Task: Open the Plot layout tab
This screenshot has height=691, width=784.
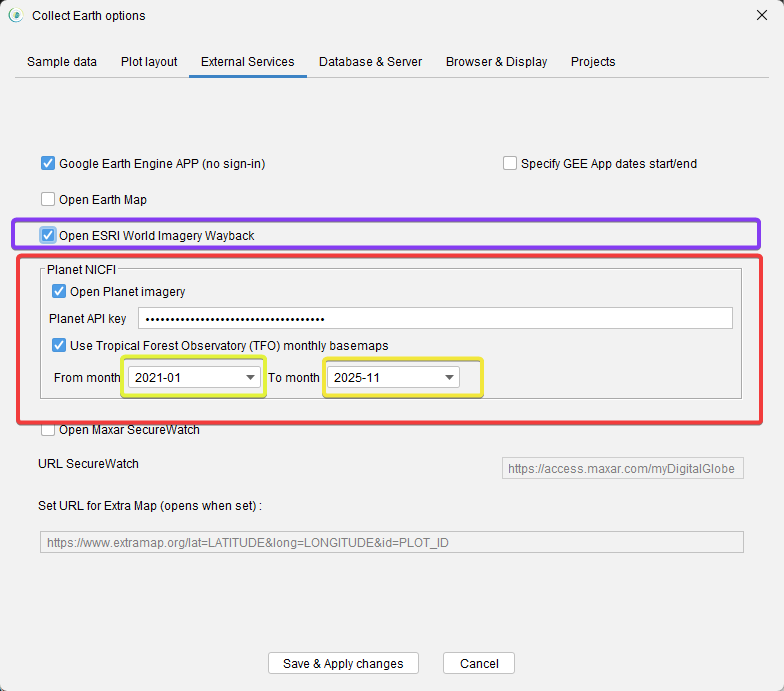Action: pos(149,62)
